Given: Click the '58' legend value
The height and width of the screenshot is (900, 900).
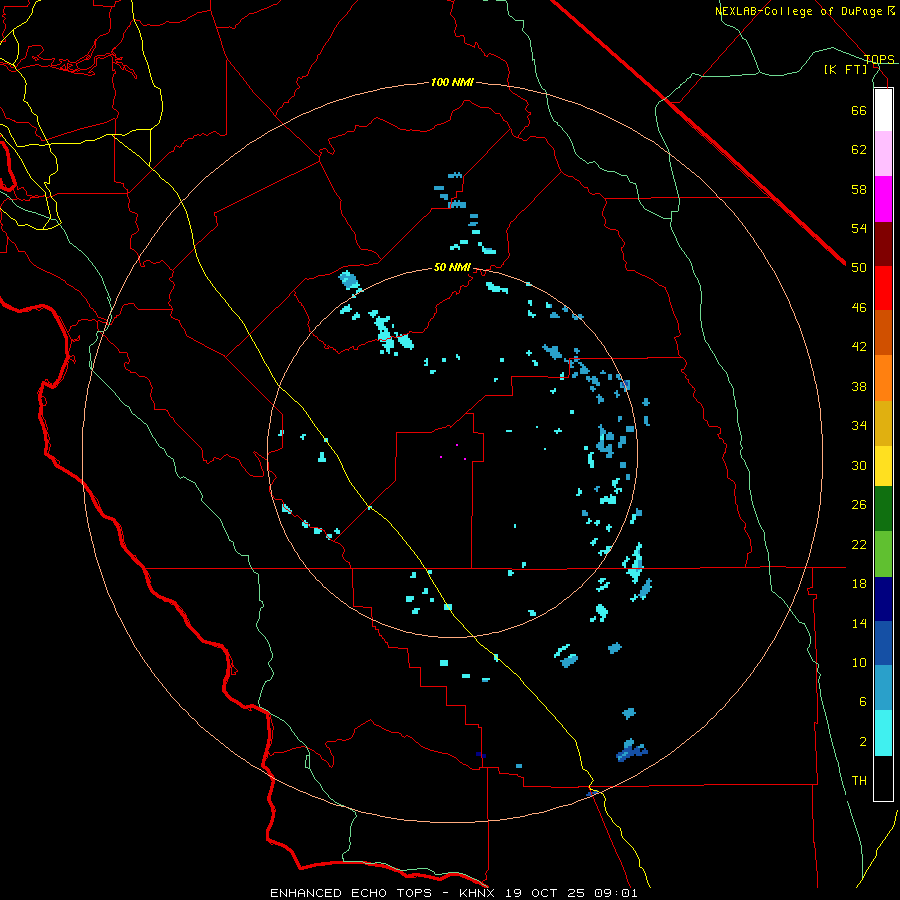Looking at the screenshot, I should (859, 189).
